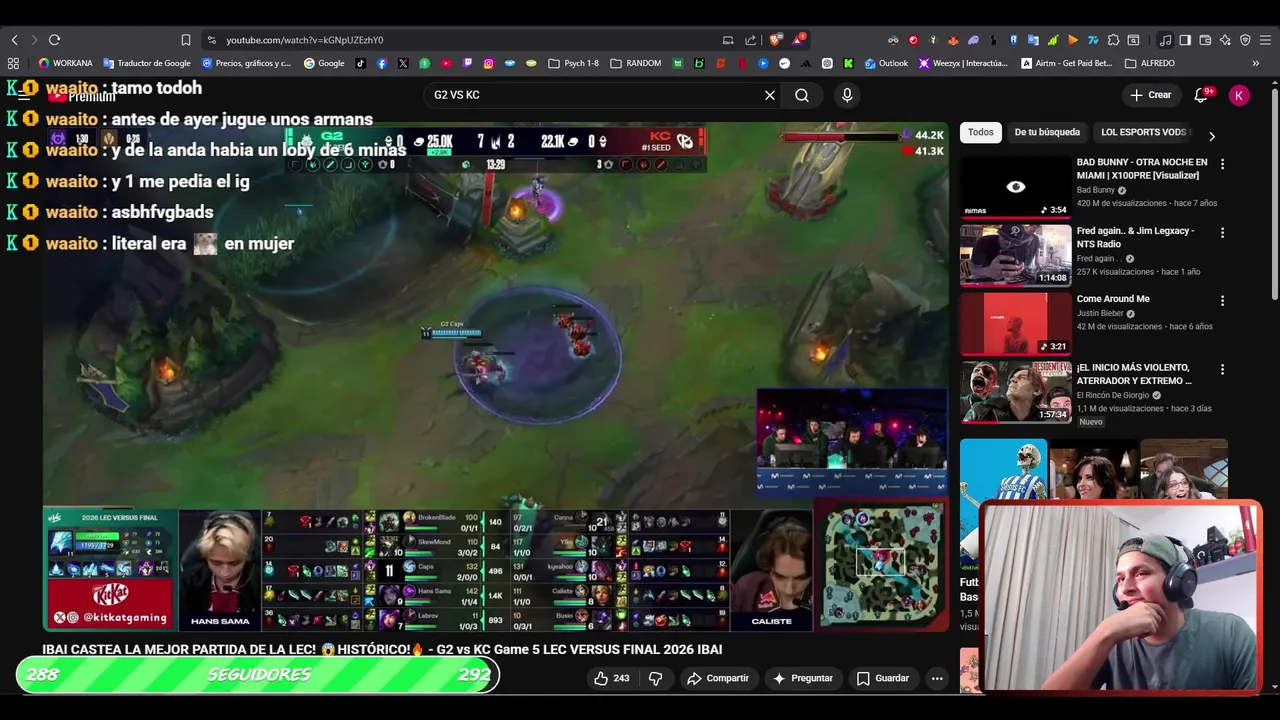
Task: Open the browser apps grid icon
Action: coord(14,63)
